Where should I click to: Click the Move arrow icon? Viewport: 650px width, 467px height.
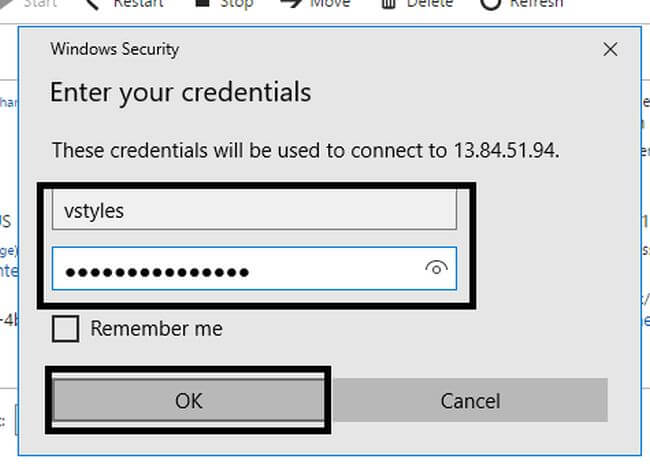(291, 4)
